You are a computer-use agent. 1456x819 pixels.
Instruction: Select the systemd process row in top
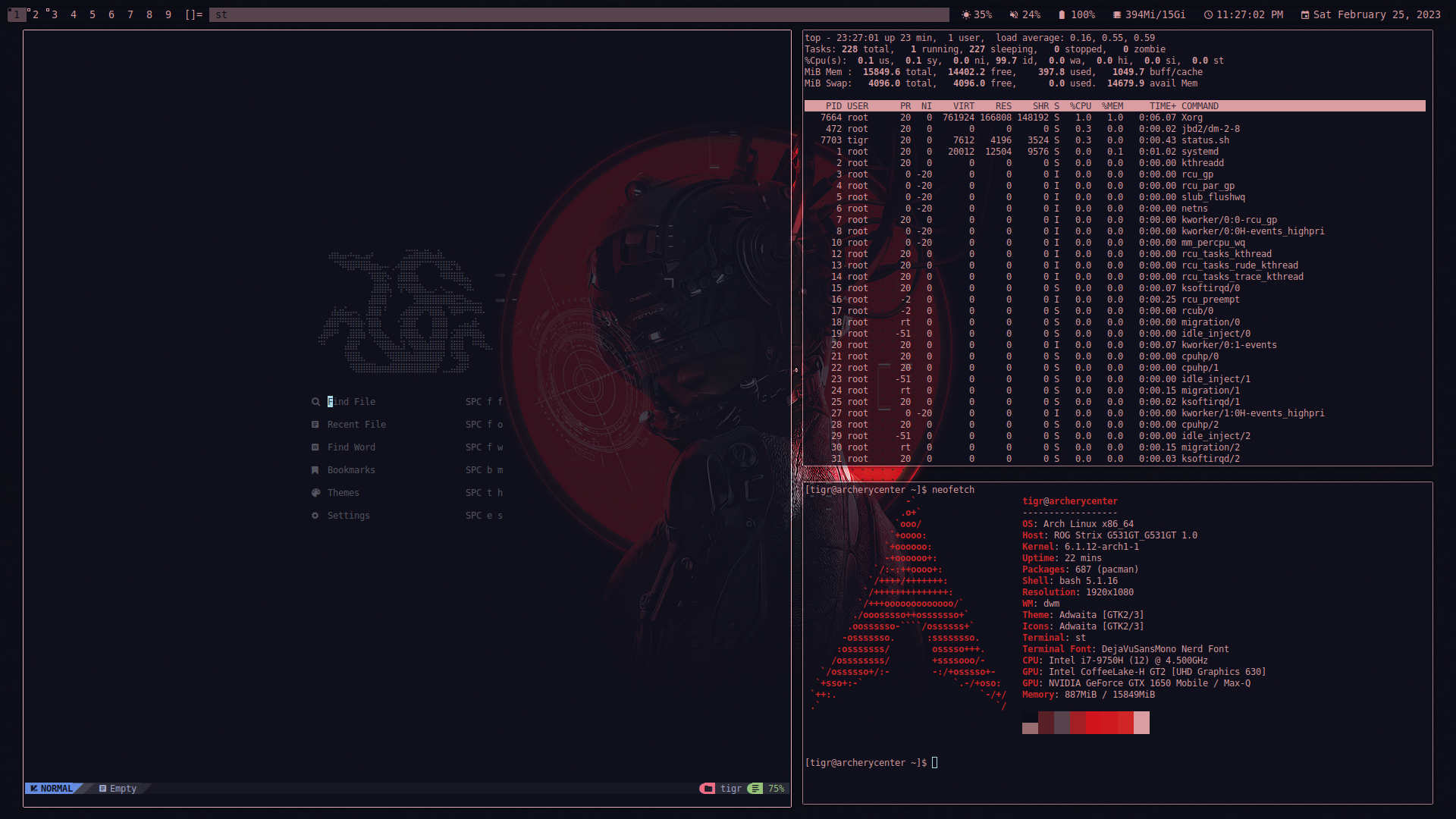point(1115,152)
